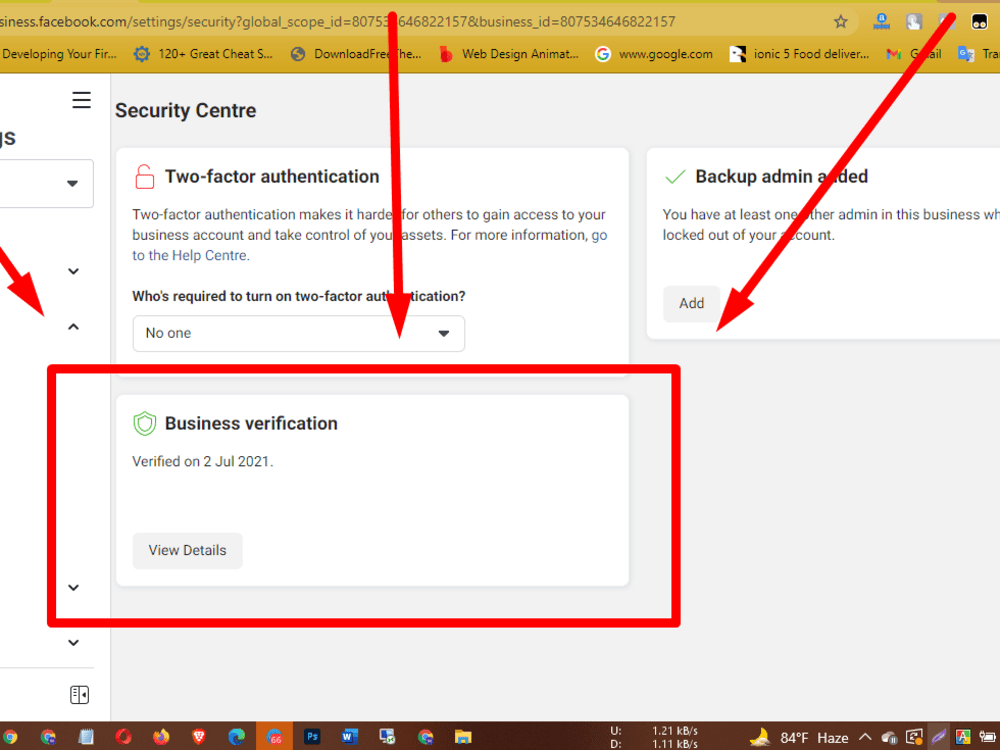Collapse the expanded sidebar section with up chevron
This screenshot has height=750, width=1000.
(x=73, y=327)
